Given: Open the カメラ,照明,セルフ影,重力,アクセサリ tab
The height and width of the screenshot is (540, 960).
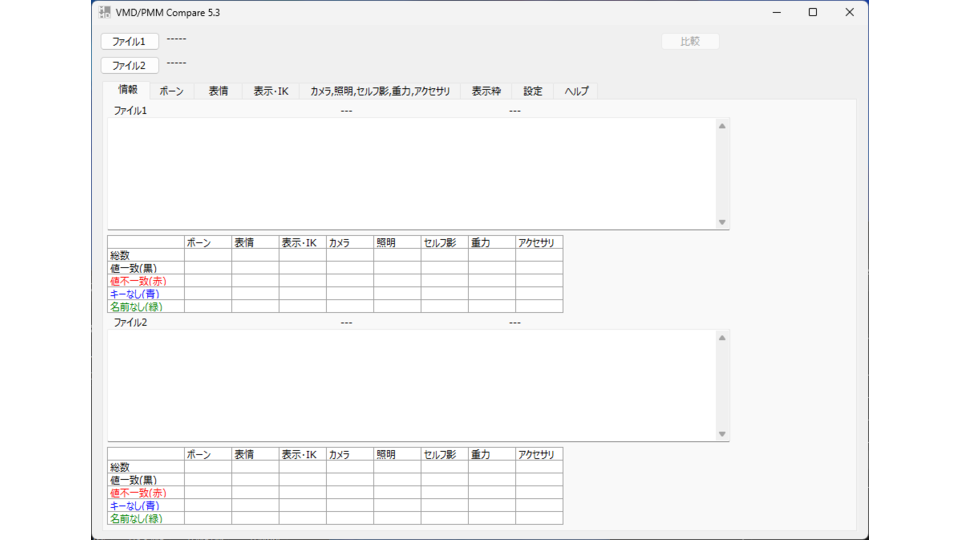Looking at the screenshot, I should click(380, 91).
